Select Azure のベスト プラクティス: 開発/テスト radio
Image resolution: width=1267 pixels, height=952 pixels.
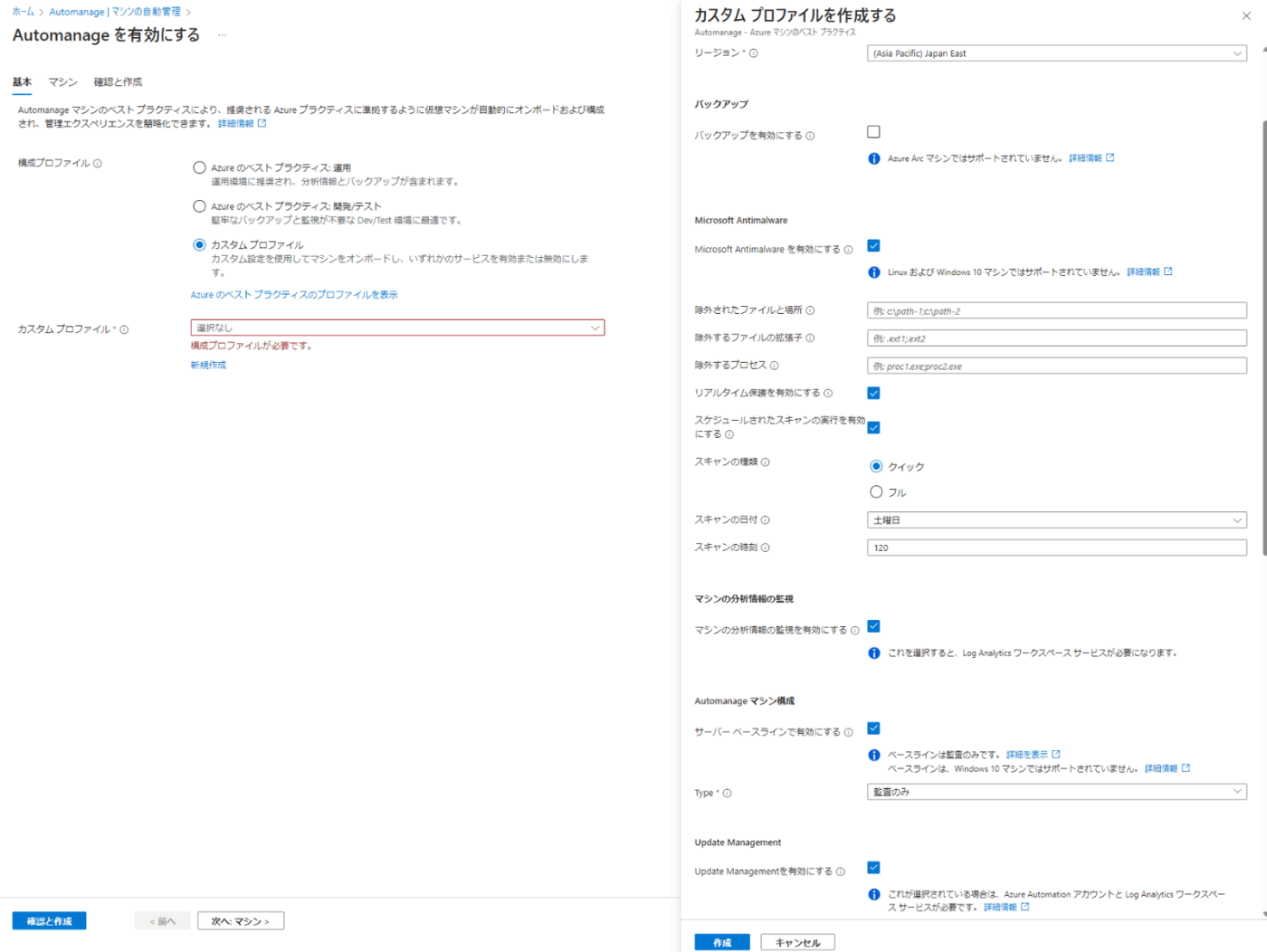[x=199, y=206]
